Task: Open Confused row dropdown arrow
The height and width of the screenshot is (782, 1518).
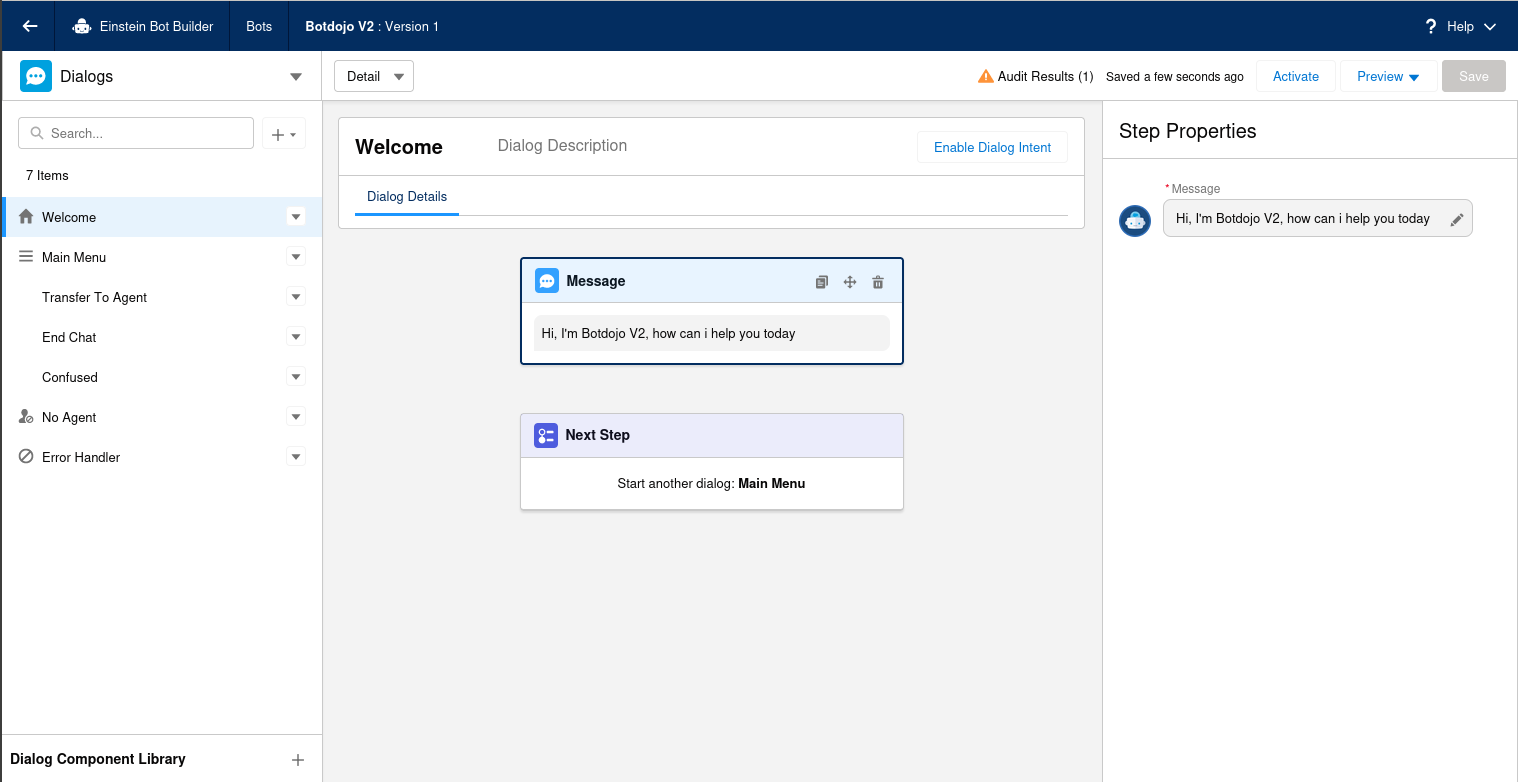Action: [x=295, y=377]
